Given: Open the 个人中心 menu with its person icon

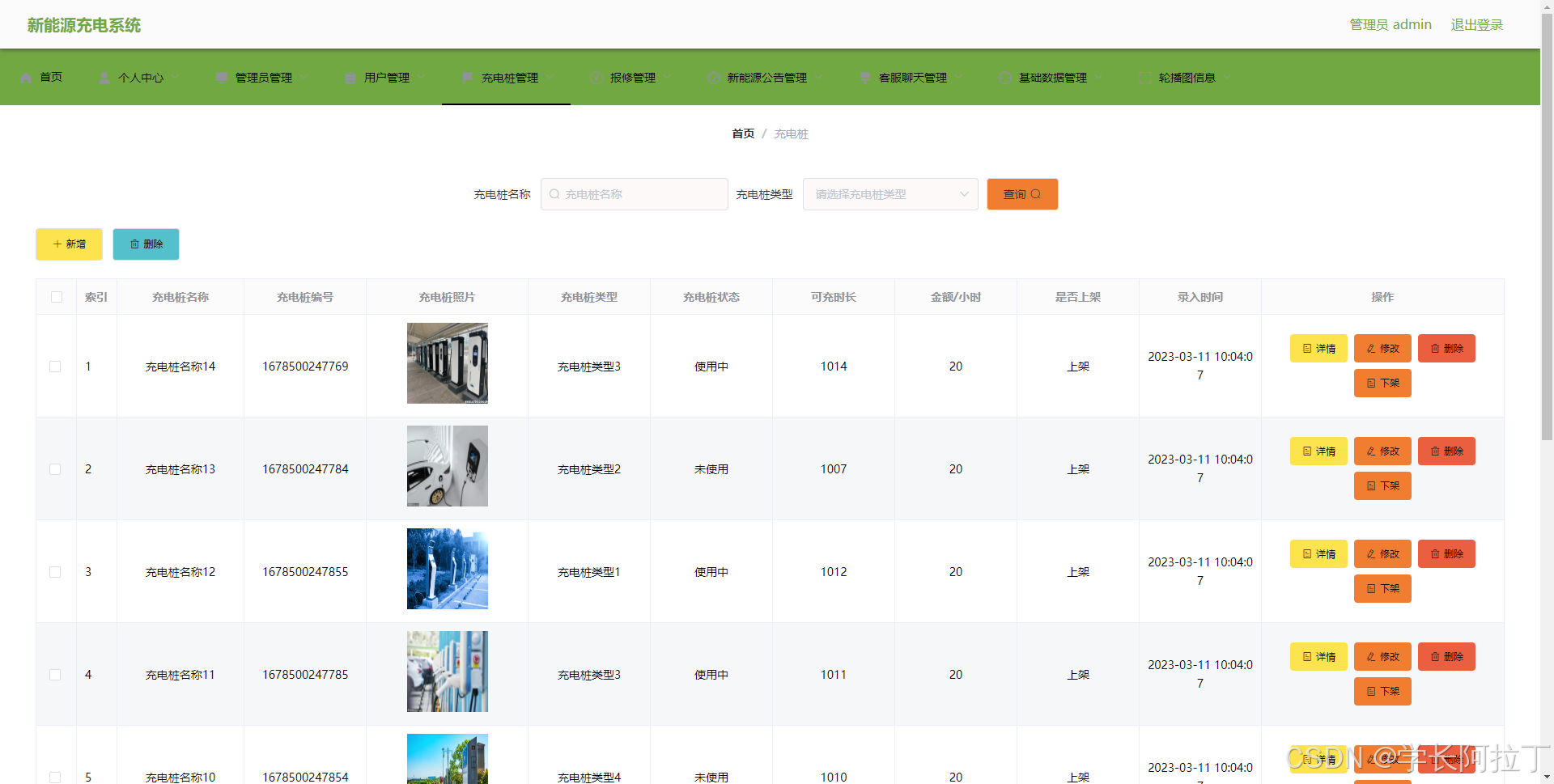Looking at the screenshot, I should pyautogui.click(x=104, y=78).
